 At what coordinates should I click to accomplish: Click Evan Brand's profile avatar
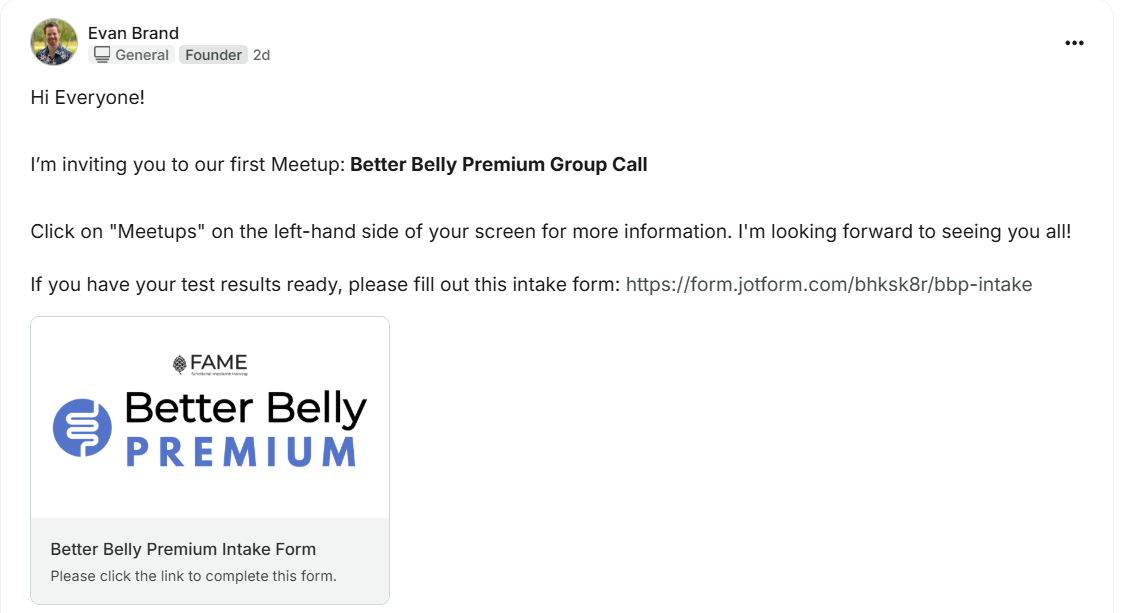54,43
